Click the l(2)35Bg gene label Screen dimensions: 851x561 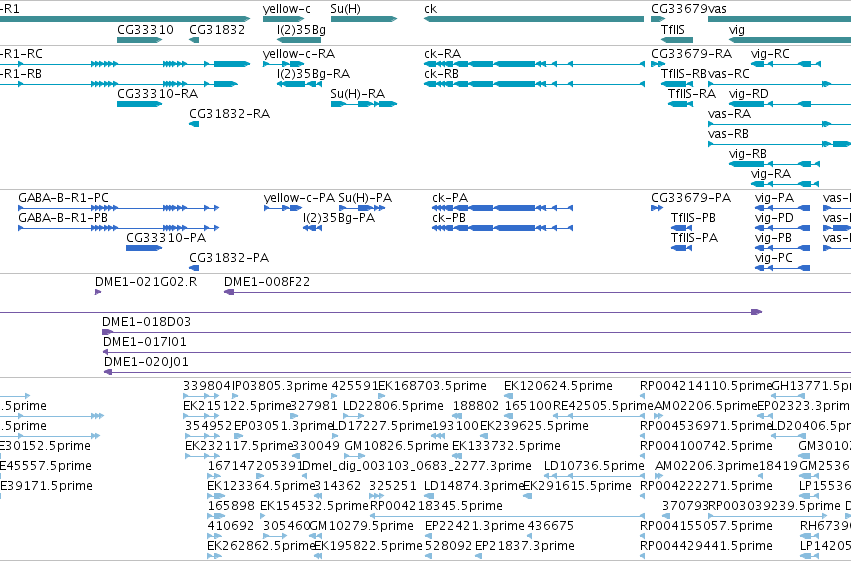[x=301, y=30]
